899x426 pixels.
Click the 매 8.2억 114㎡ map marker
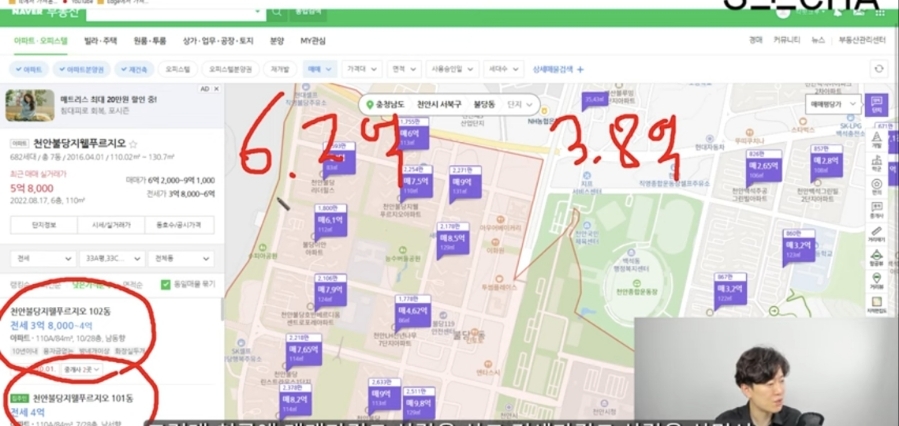click(x=295, y=403)
